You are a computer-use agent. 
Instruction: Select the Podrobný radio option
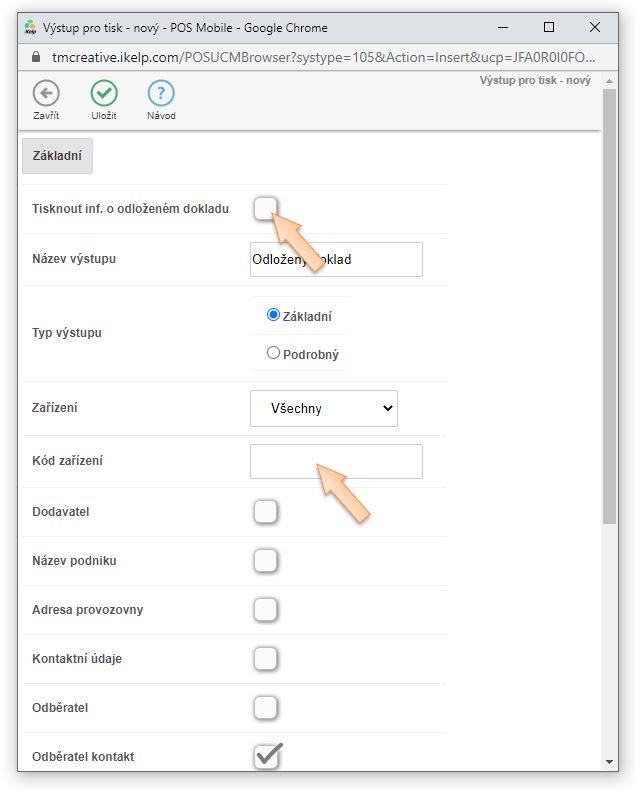[x=274, y=353]
